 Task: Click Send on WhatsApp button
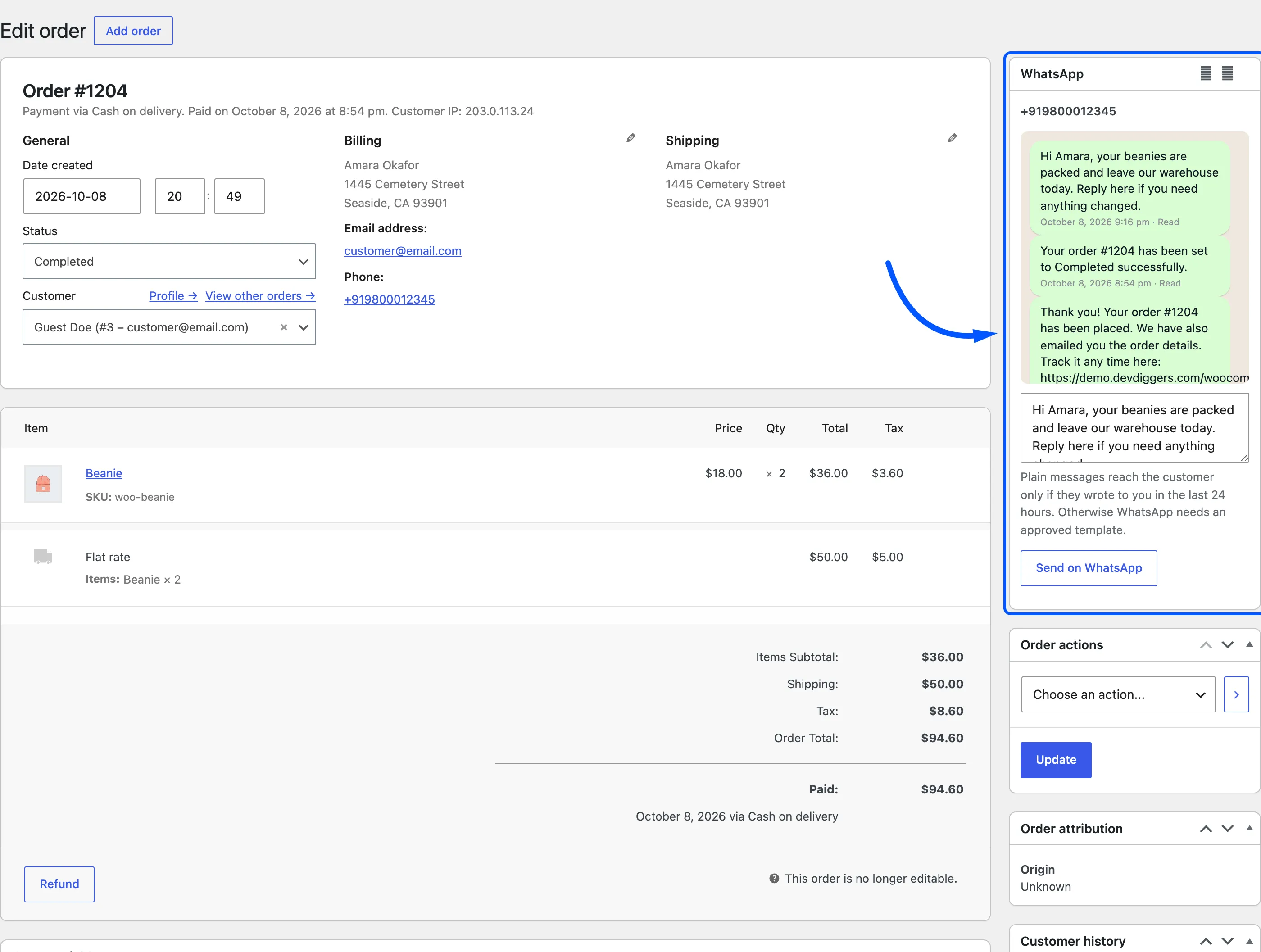pyautogui.click(x=1088, y=568)
